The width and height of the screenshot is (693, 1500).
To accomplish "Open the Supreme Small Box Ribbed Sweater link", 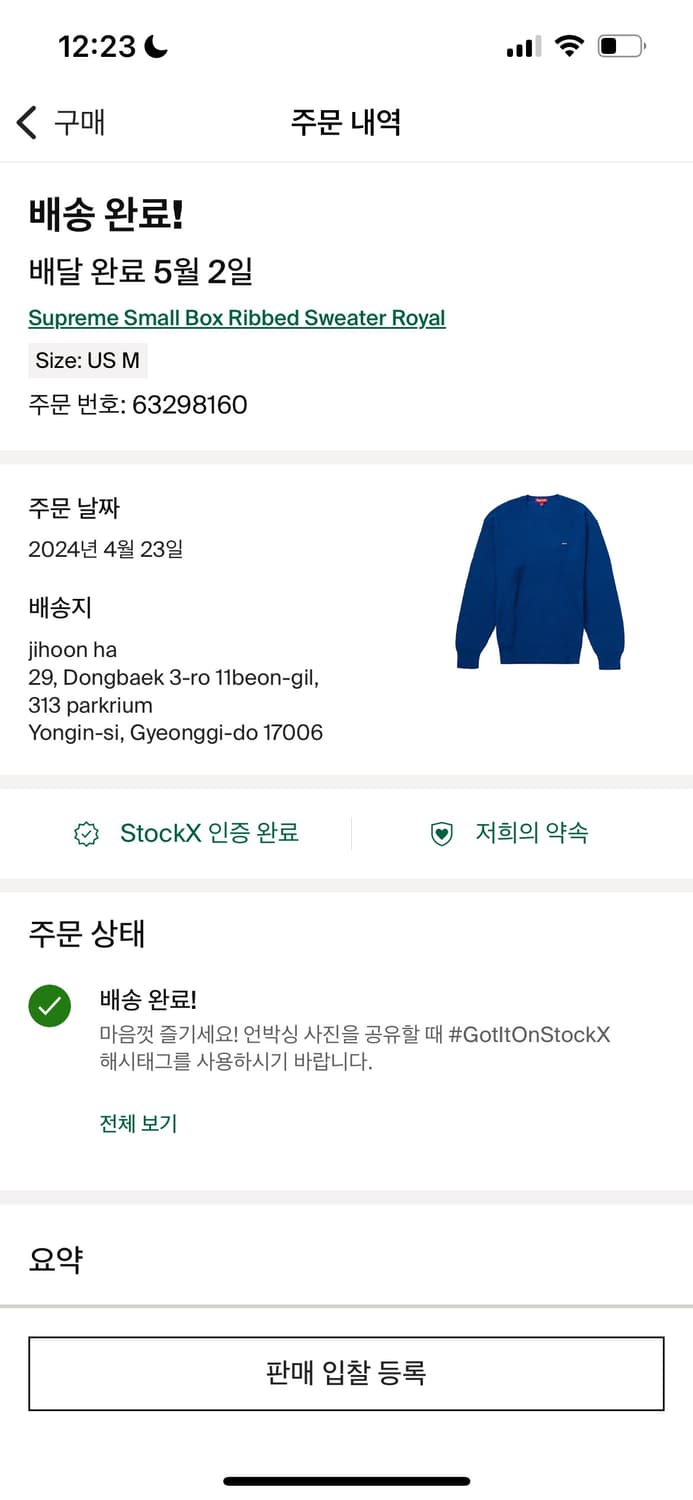I will click(x=237, y=317).
